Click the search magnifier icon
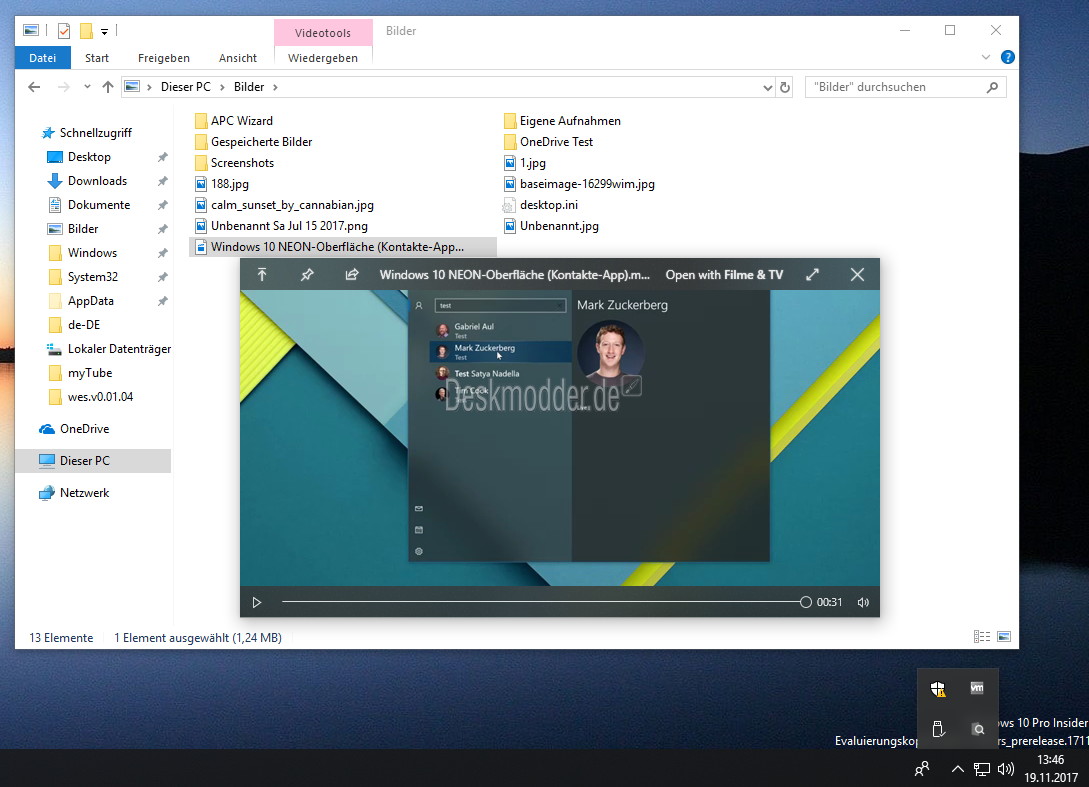 pyautogui.click(x=992, y=87)
